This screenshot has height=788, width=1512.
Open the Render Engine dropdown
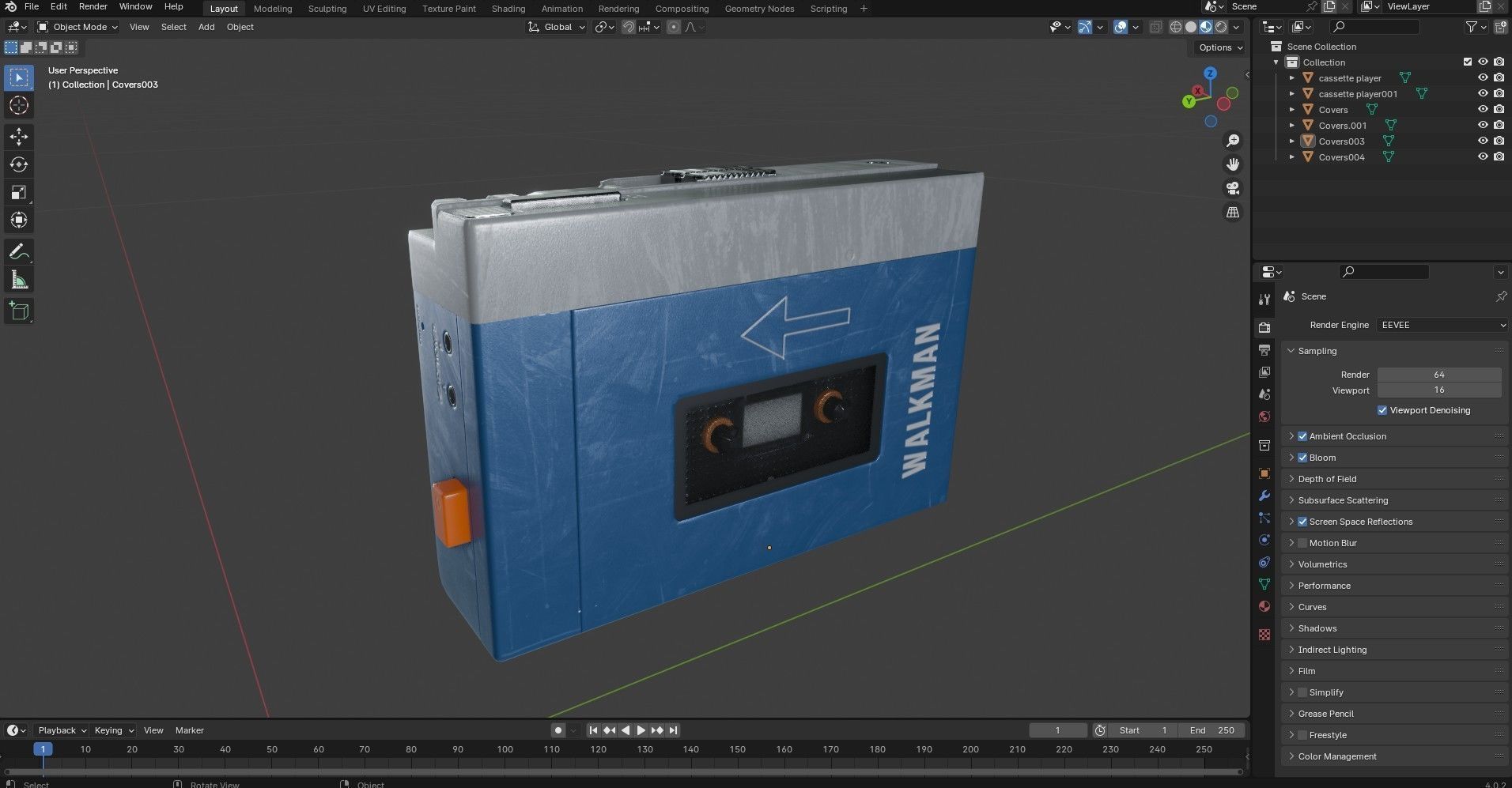1442,325
